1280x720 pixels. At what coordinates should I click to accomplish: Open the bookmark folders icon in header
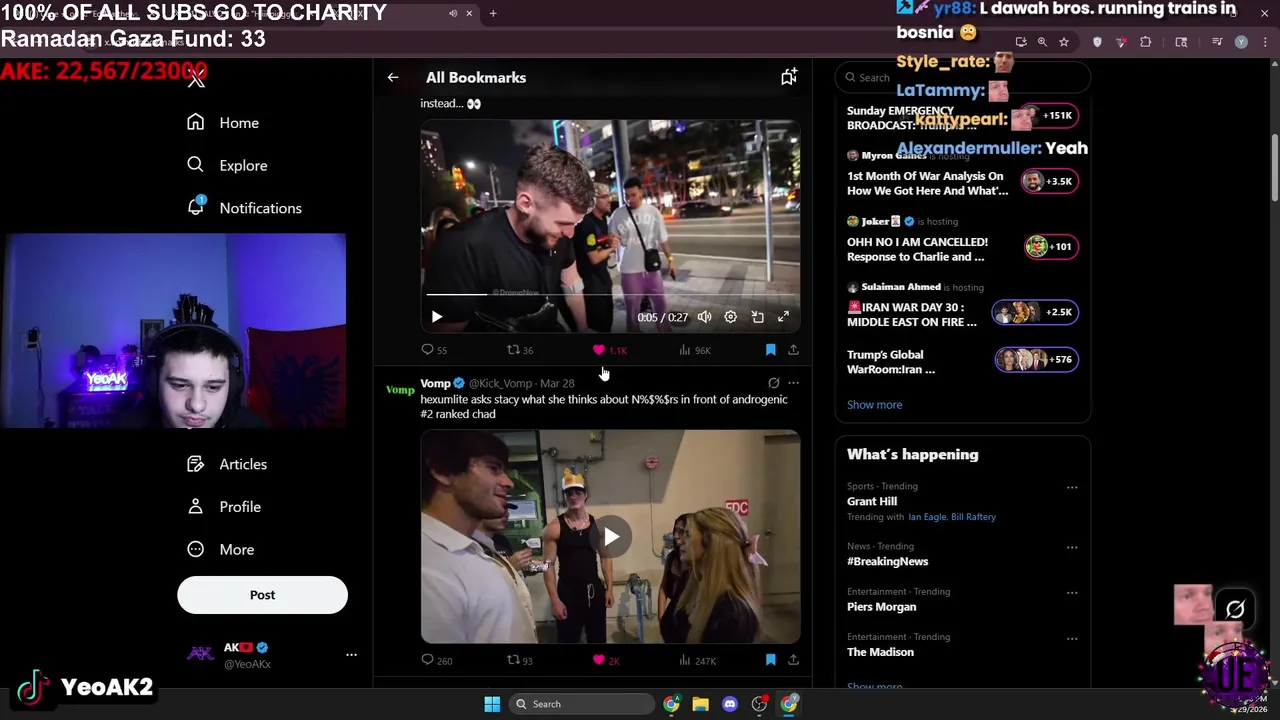tap(789, 77)
